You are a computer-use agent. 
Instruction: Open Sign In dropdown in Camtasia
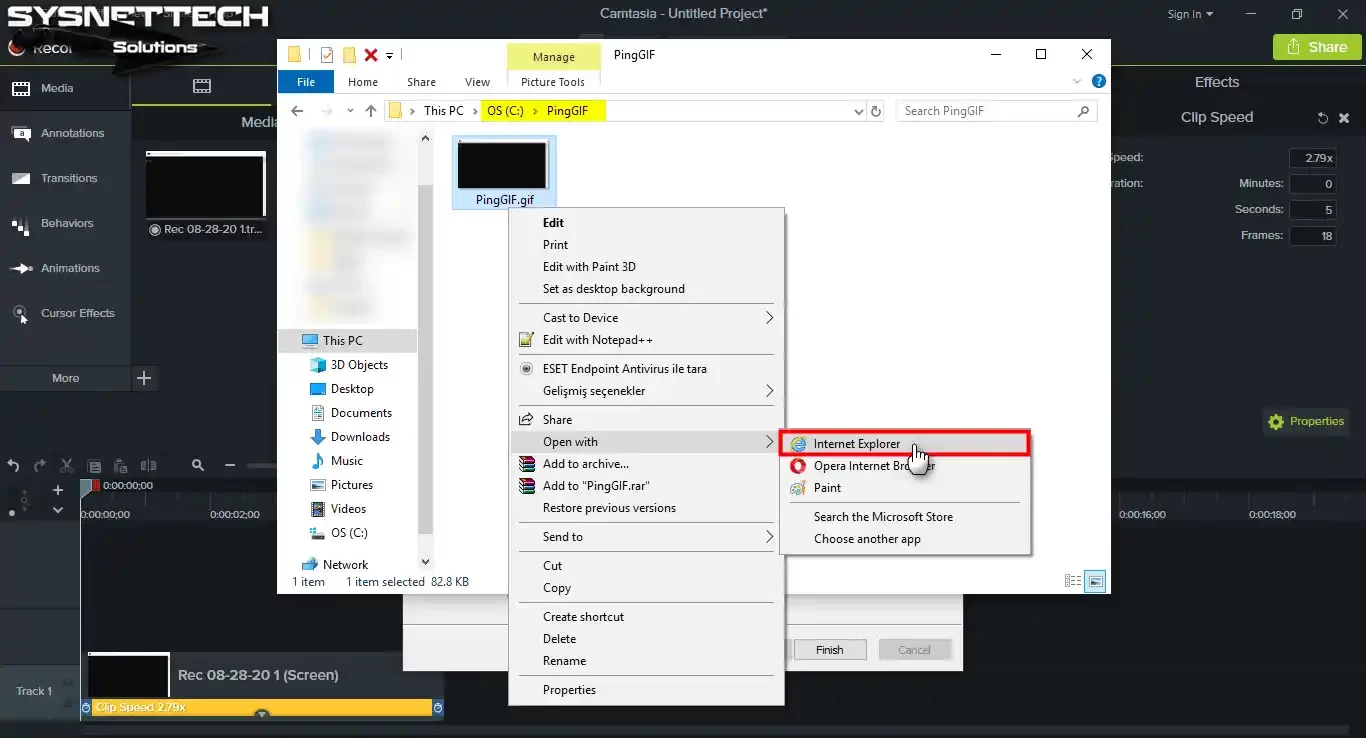pos(1190,14)
